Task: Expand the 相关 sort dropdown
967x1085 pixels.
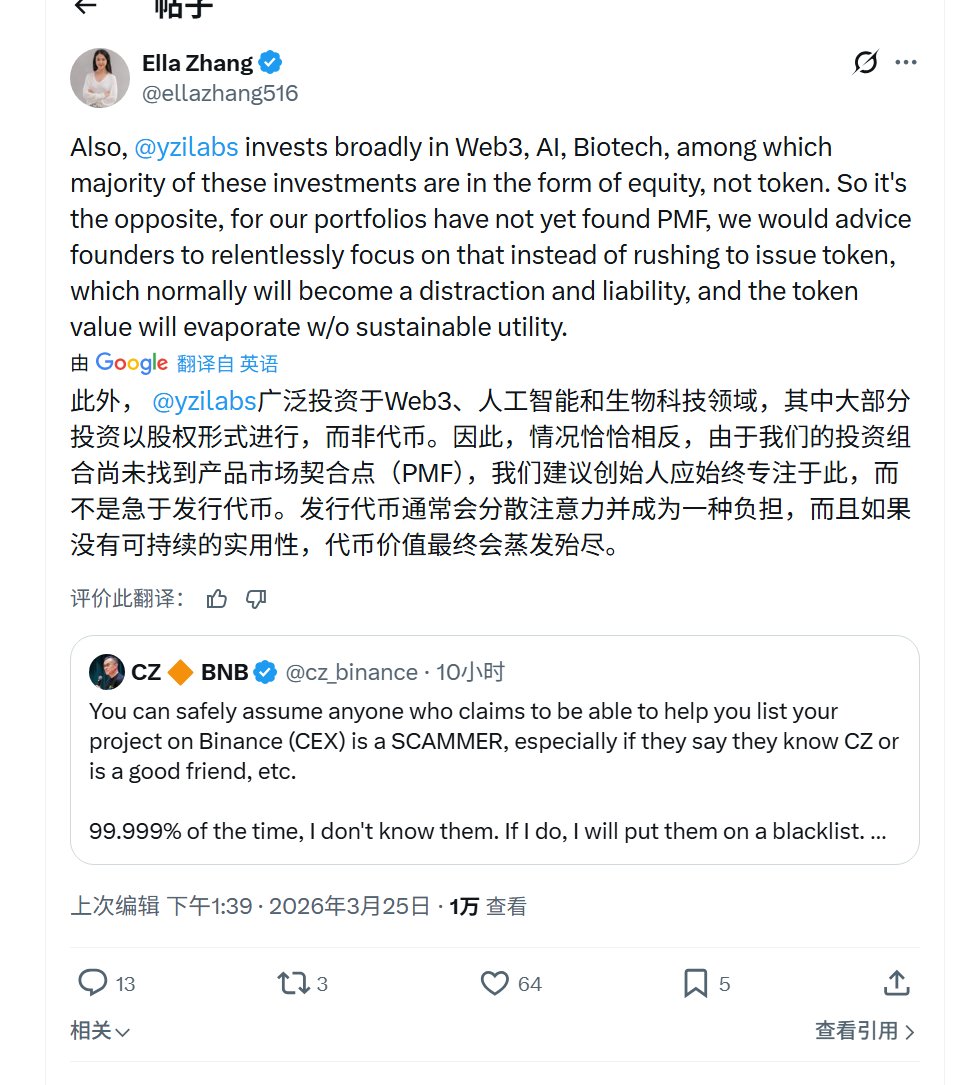Action: click(x=100, y=1031)
